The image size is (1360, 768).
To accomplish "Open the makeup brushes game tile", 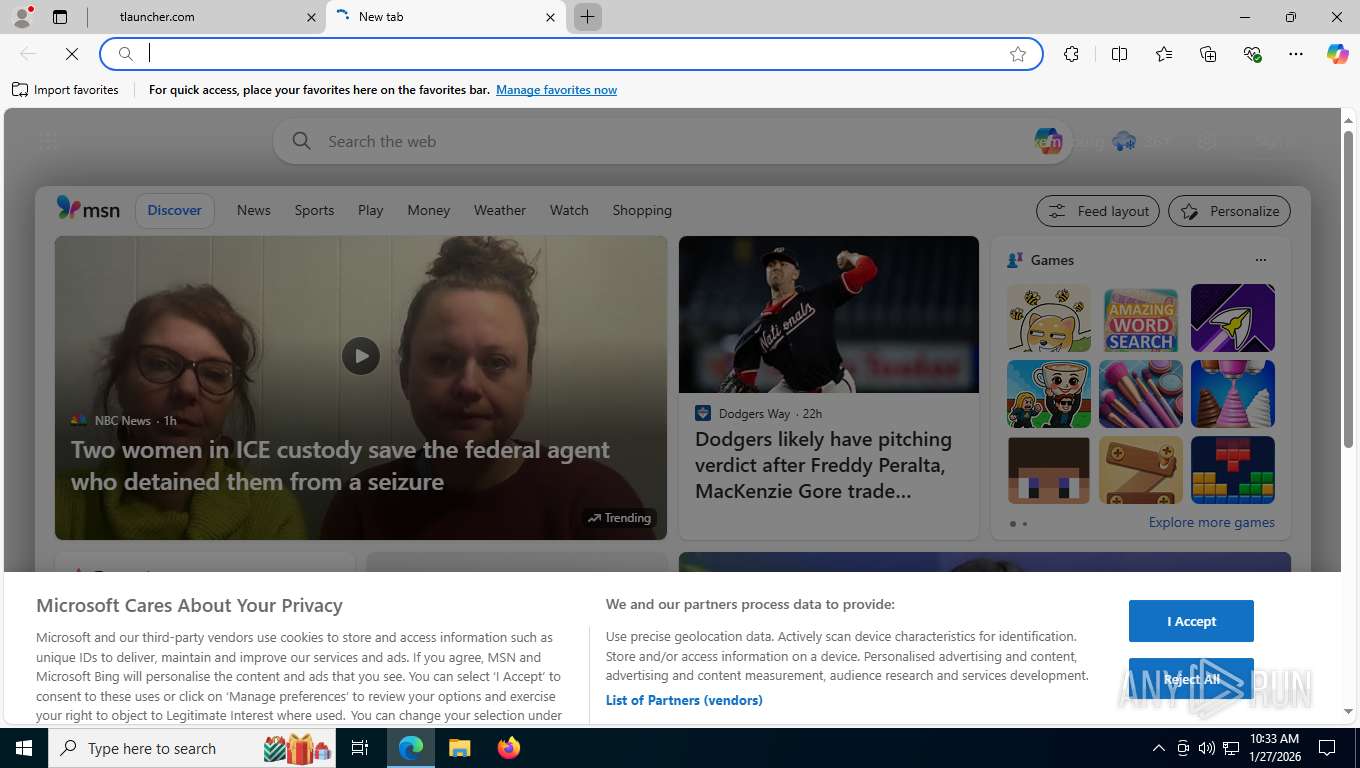I will pyautogui.click(x=1141, y=394).
